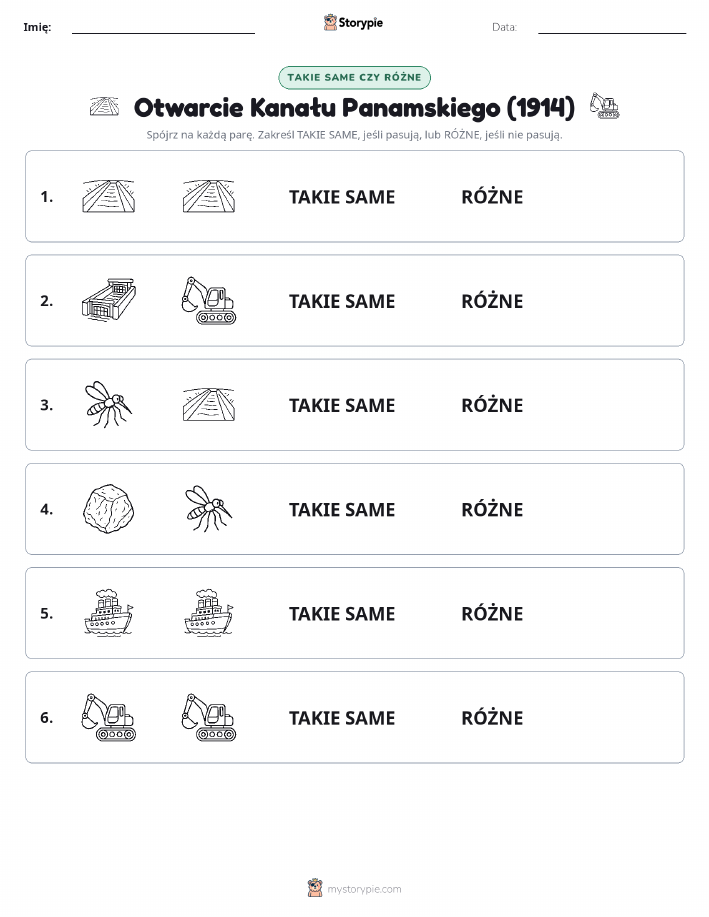The width and height of the screenshot is (709, 917).
Task: Click the Imię name line field
Action: (163, 27)
